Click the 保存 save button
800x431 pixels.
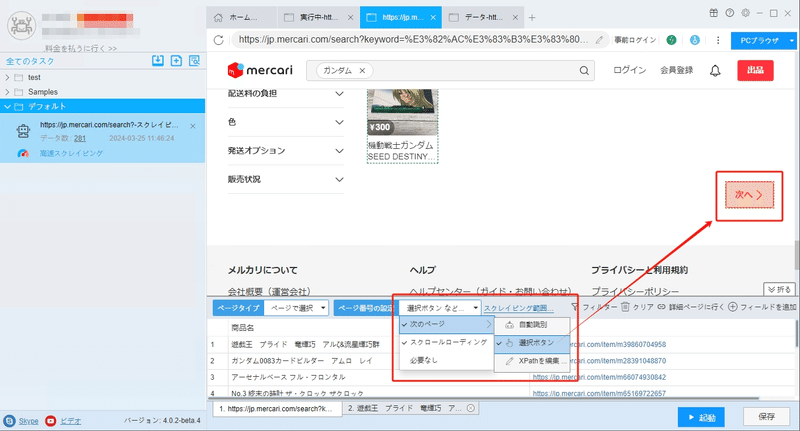pos(766,417)
